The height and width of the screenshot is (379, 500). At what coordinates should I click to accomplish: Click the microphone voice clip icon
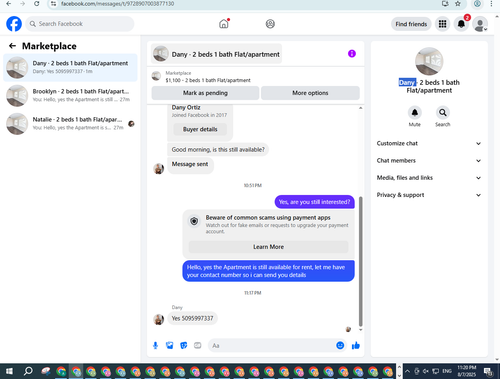155,346
